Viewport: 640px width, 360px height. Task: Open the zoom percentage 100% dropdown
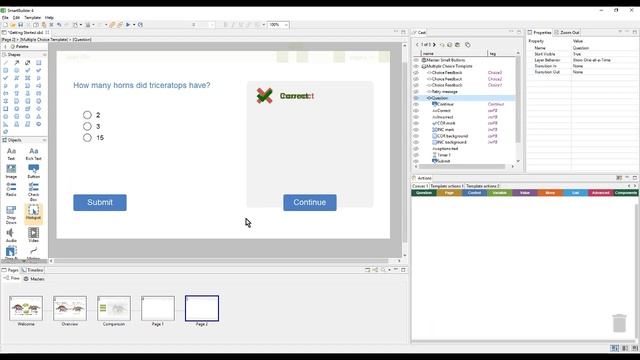286,25
